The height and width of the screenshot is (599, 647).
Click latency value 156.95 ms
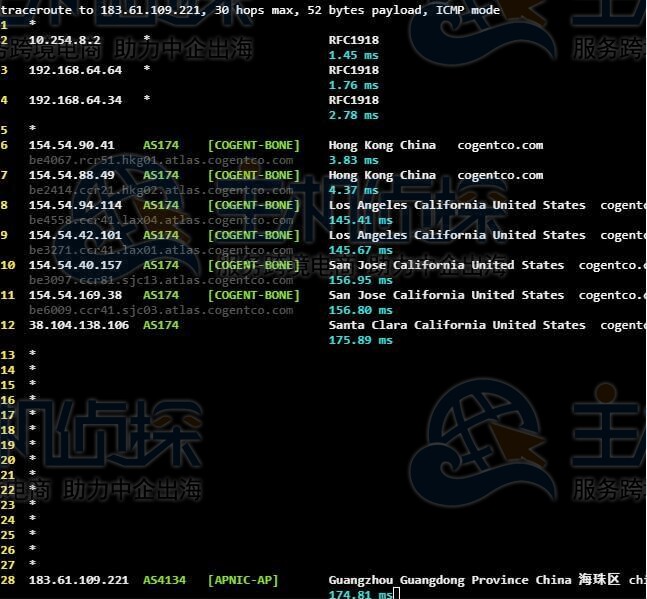click(361, 281)
